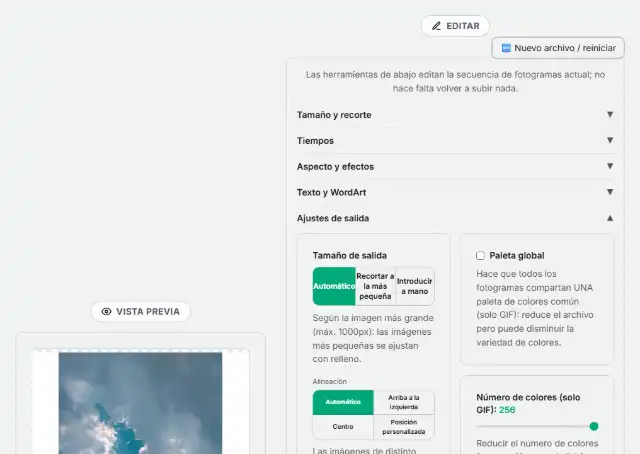Click the Tamaño de salida heading
640x454 pixels.
[349, 256]
